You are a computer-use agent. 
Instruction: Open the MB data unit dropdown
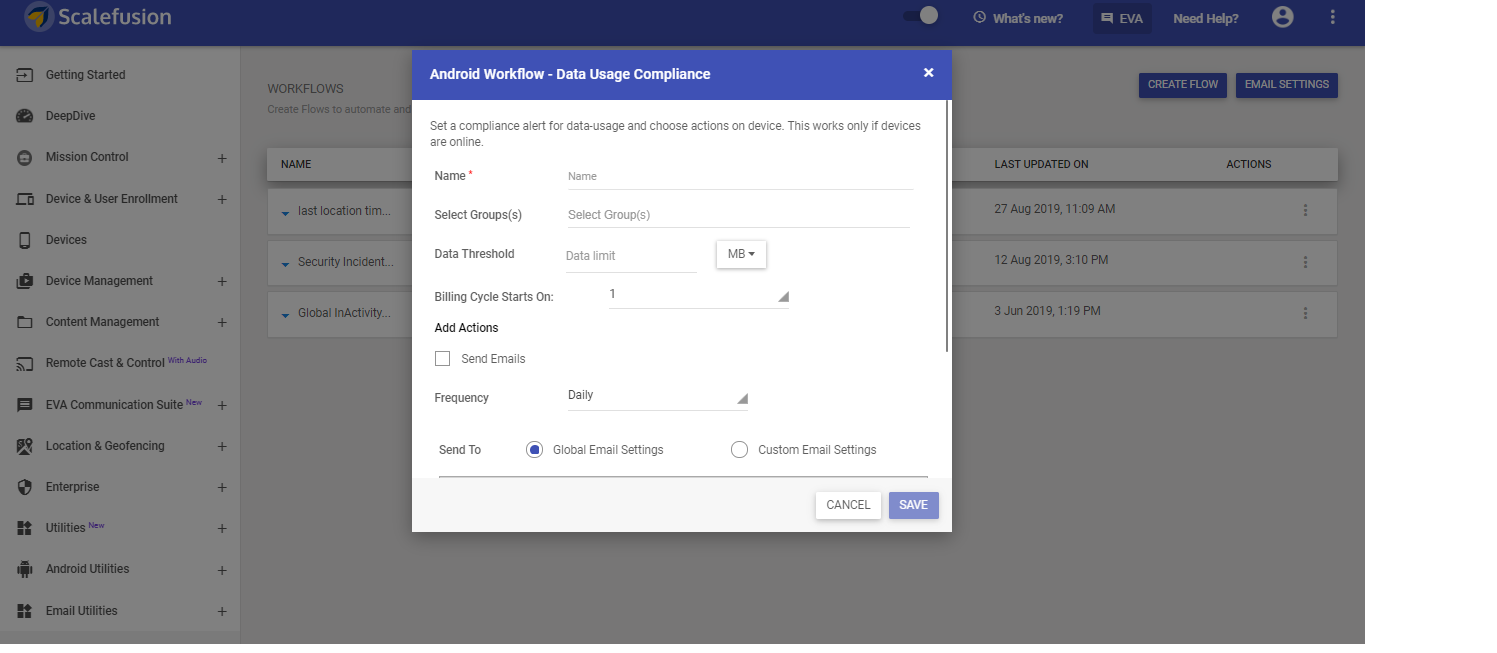tap(741, 254)
